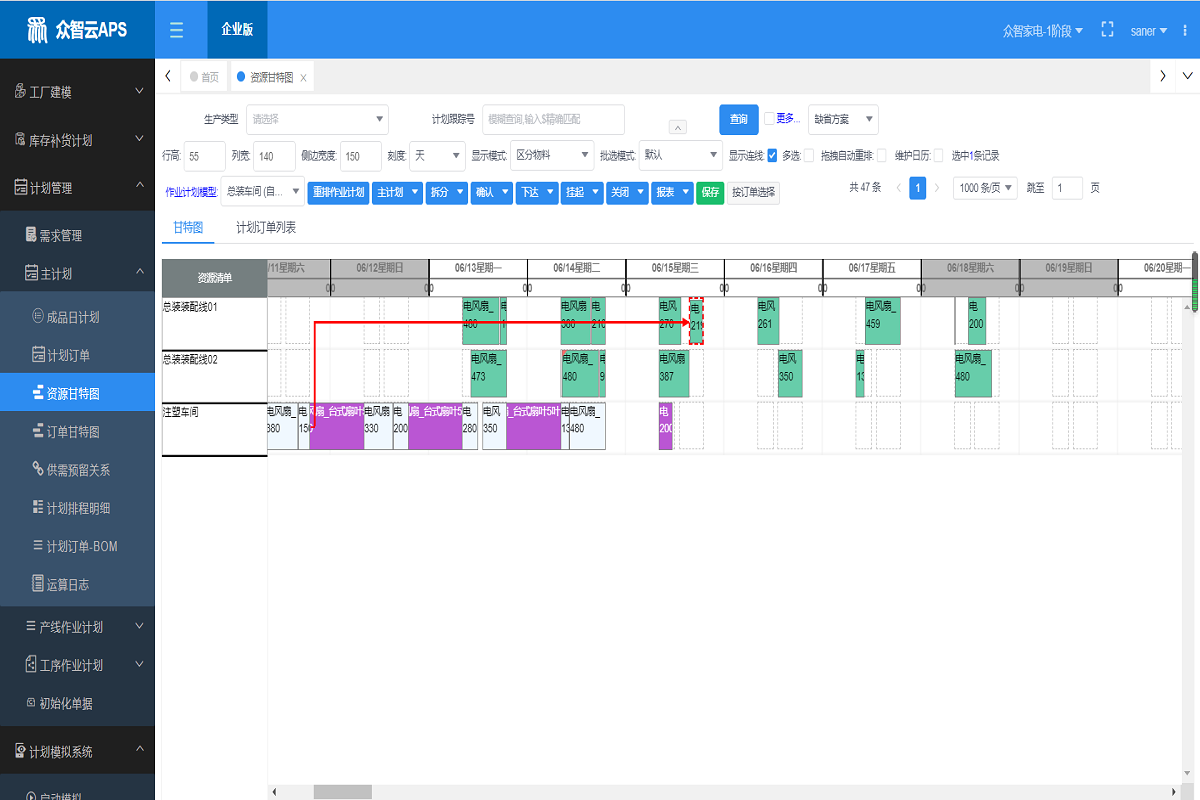Click the horizontal scrollbar thumb below Gantt chart
The width and height of the screenshot is (1200, 800).
point(342,792)
